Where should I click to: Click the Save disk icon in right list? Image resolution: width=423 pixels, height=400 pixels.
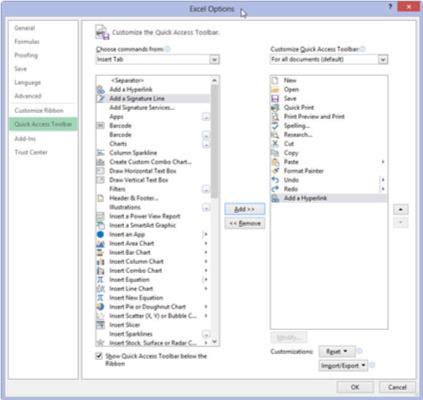click(275, 98)
